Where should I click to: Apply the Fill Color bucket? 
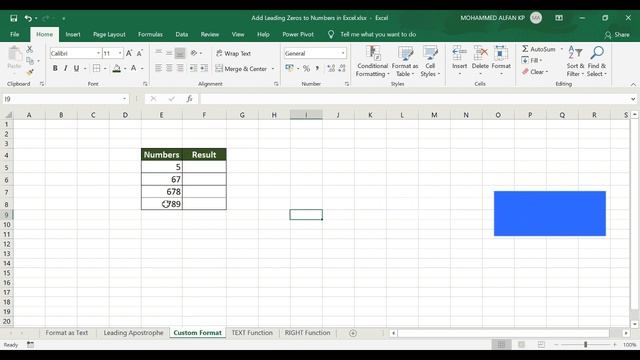pos(117,68)
